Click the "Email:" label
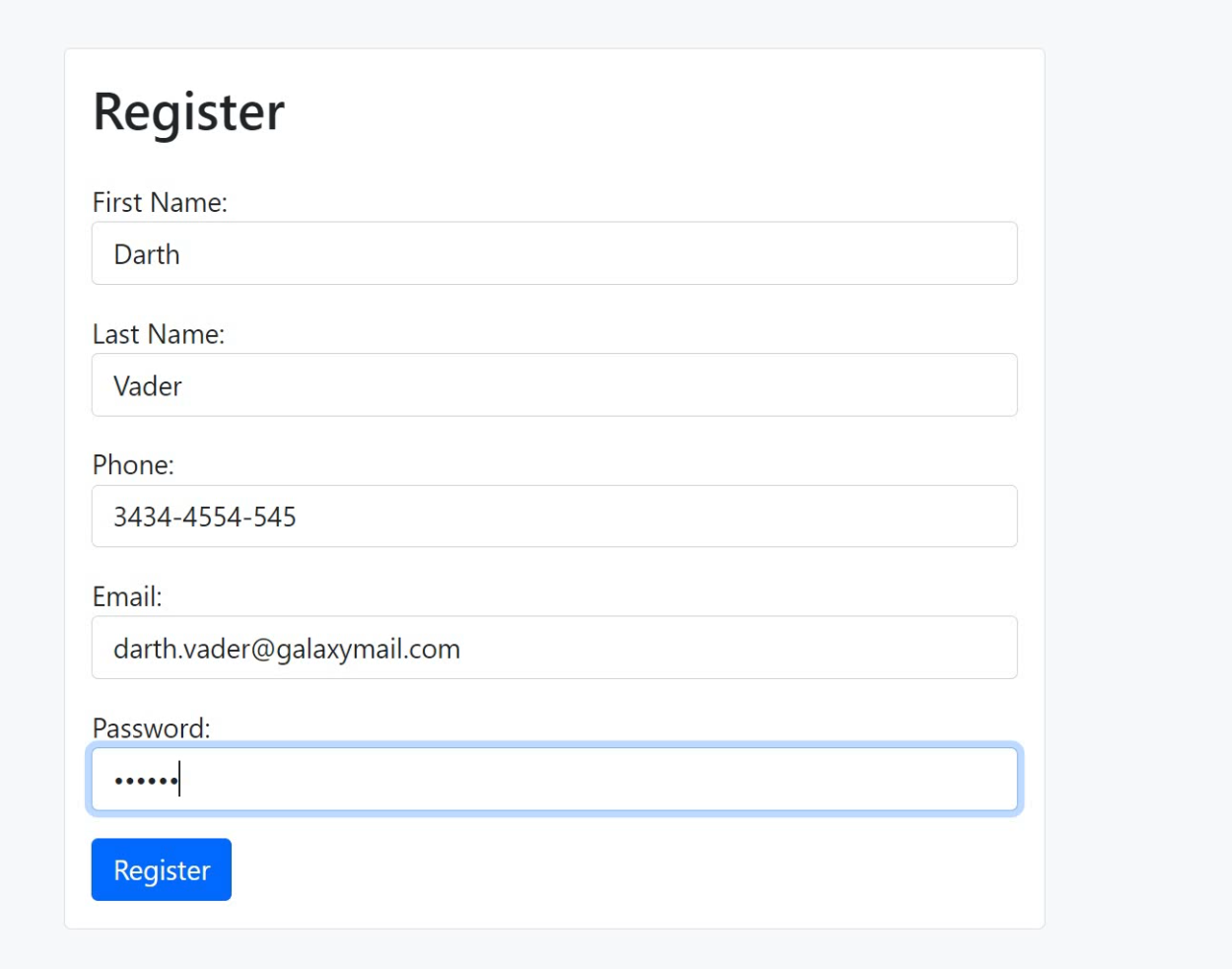Viewport: 1232px width, 969px height. (x=127, y=596)
